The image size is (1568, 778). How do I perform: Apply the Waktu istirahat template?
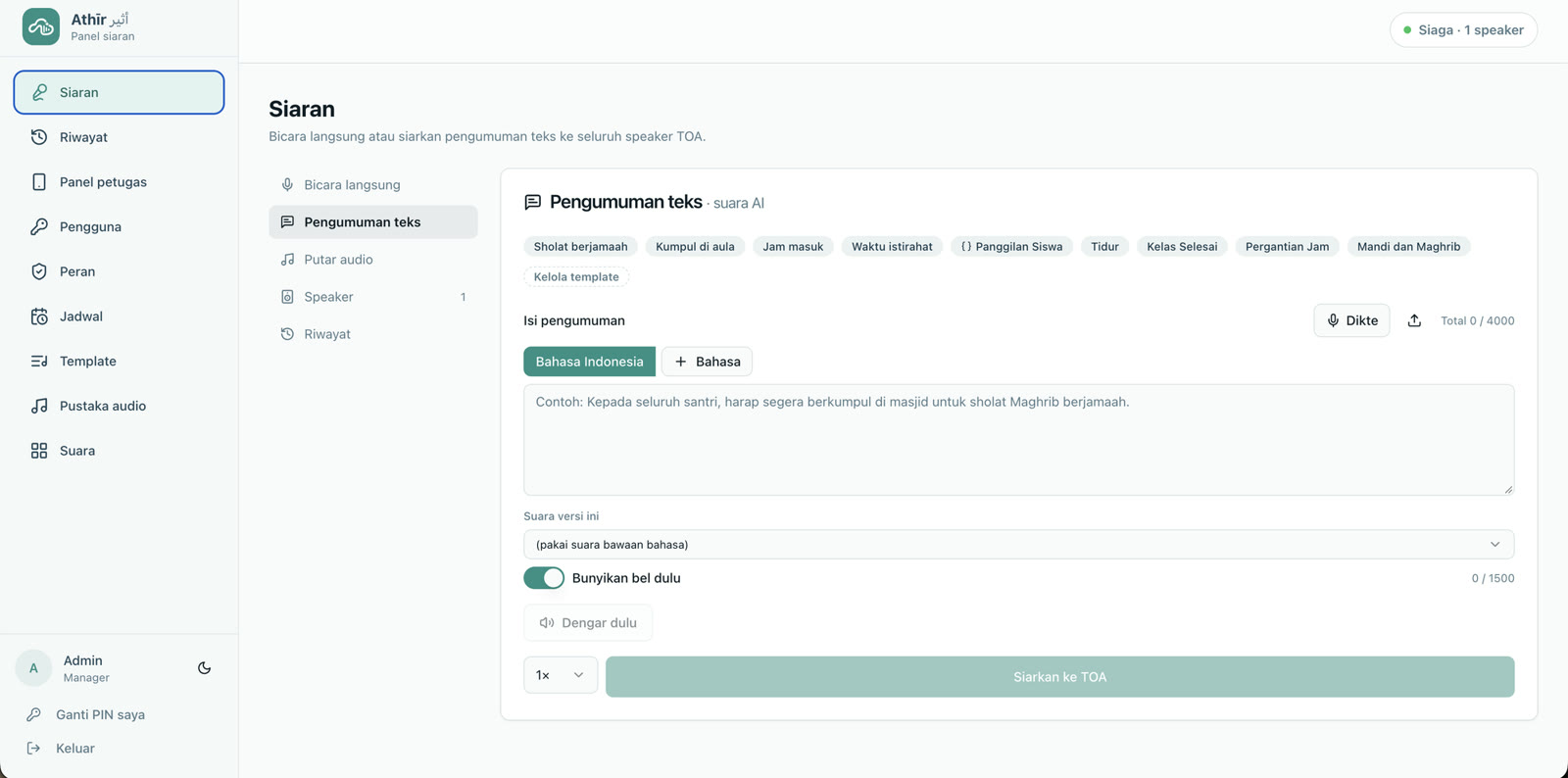click(x=892, y=247)
